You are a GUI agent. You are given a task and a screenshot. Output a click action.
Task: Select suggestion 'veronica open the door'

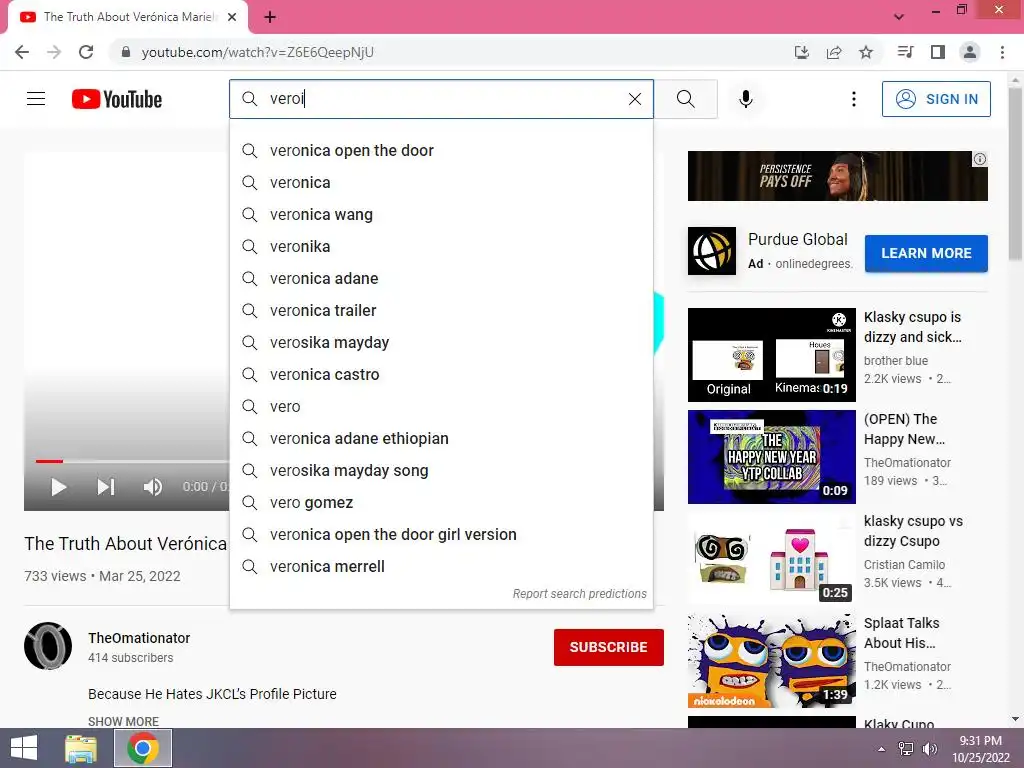(441, 150)
